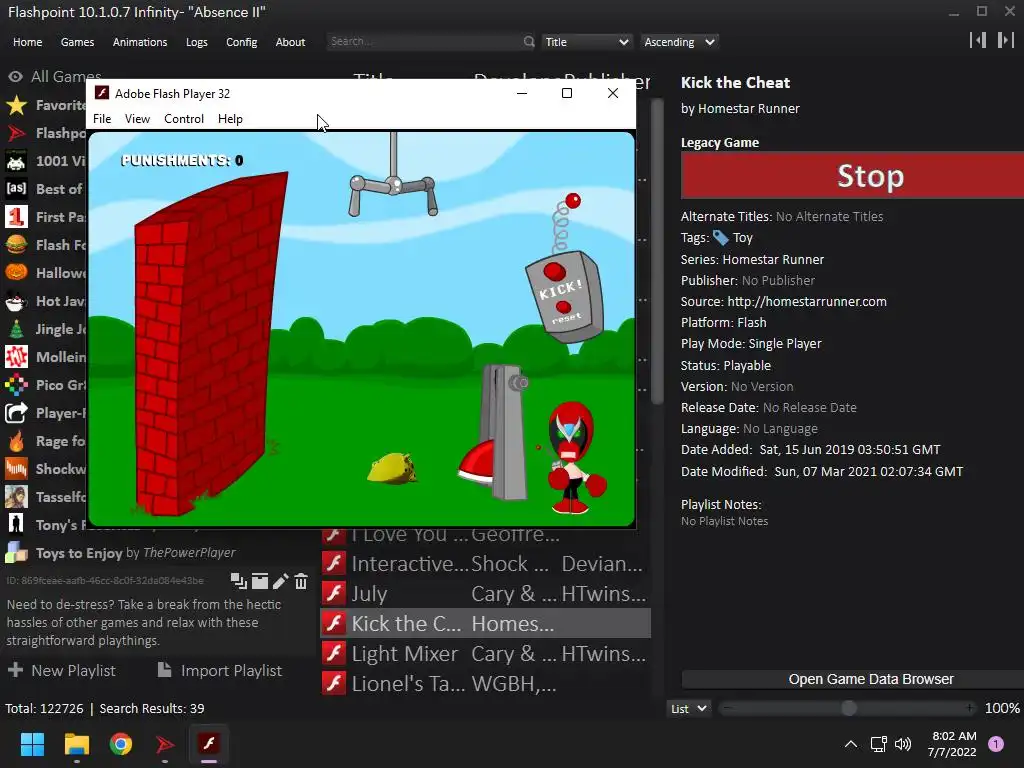Click the http://homestarrunner.com source text
This screenshot has width=1024, height=768.
[807, 302]
